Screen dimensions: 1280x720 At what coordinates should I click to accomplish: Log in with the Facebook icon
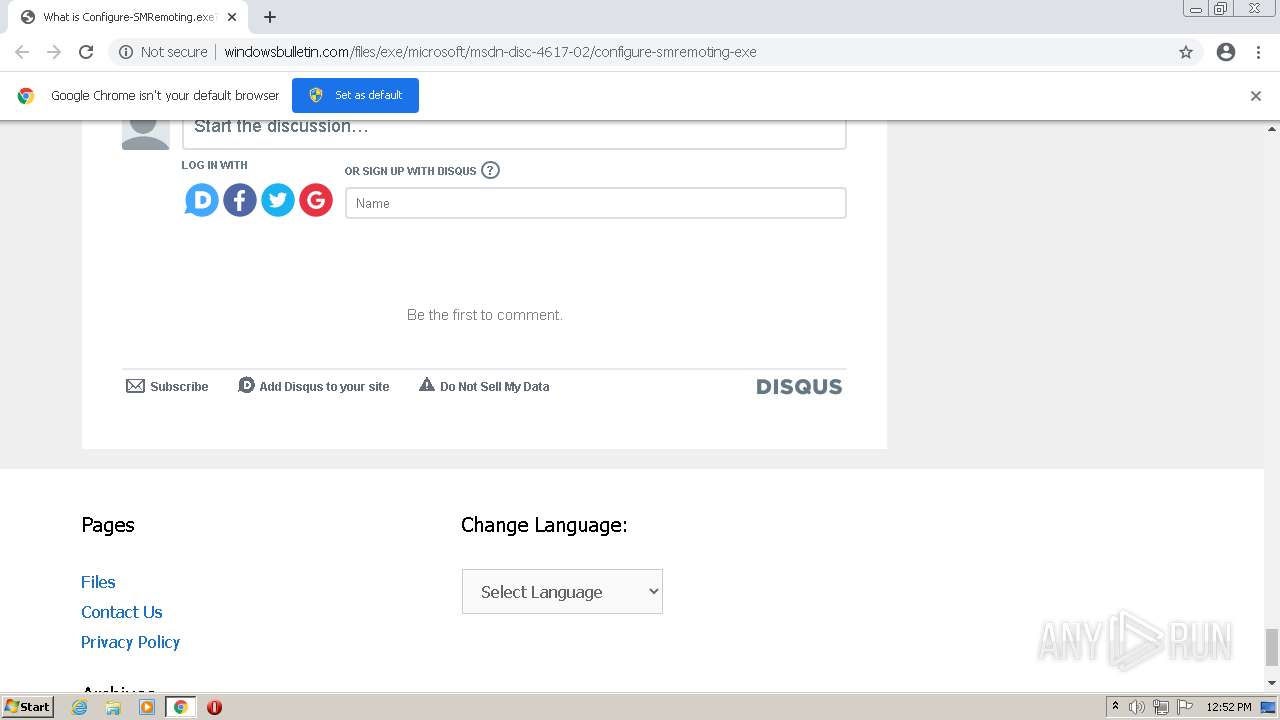click(x=240, y=200)
